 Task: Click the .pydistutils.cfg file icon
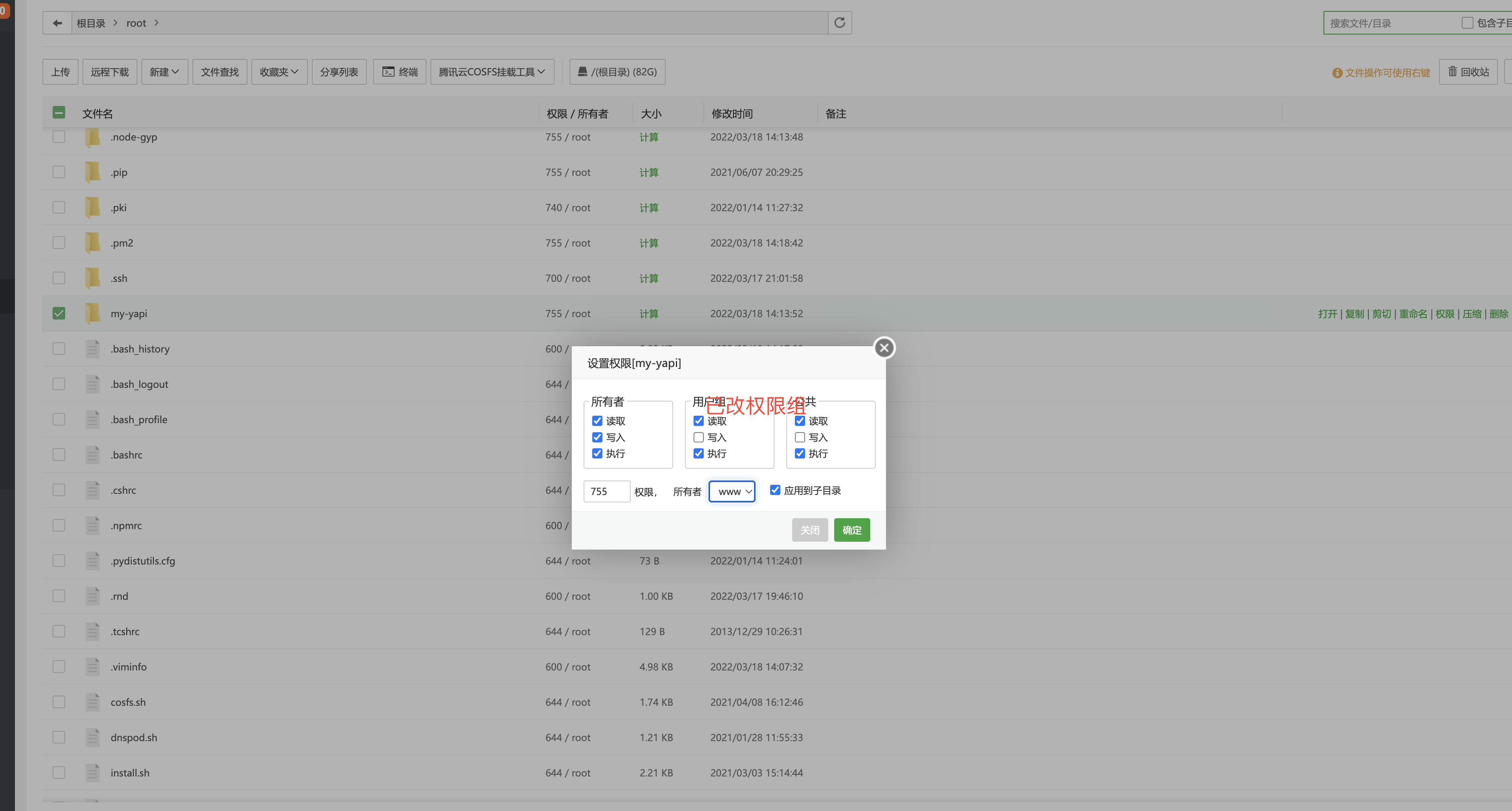92,561
